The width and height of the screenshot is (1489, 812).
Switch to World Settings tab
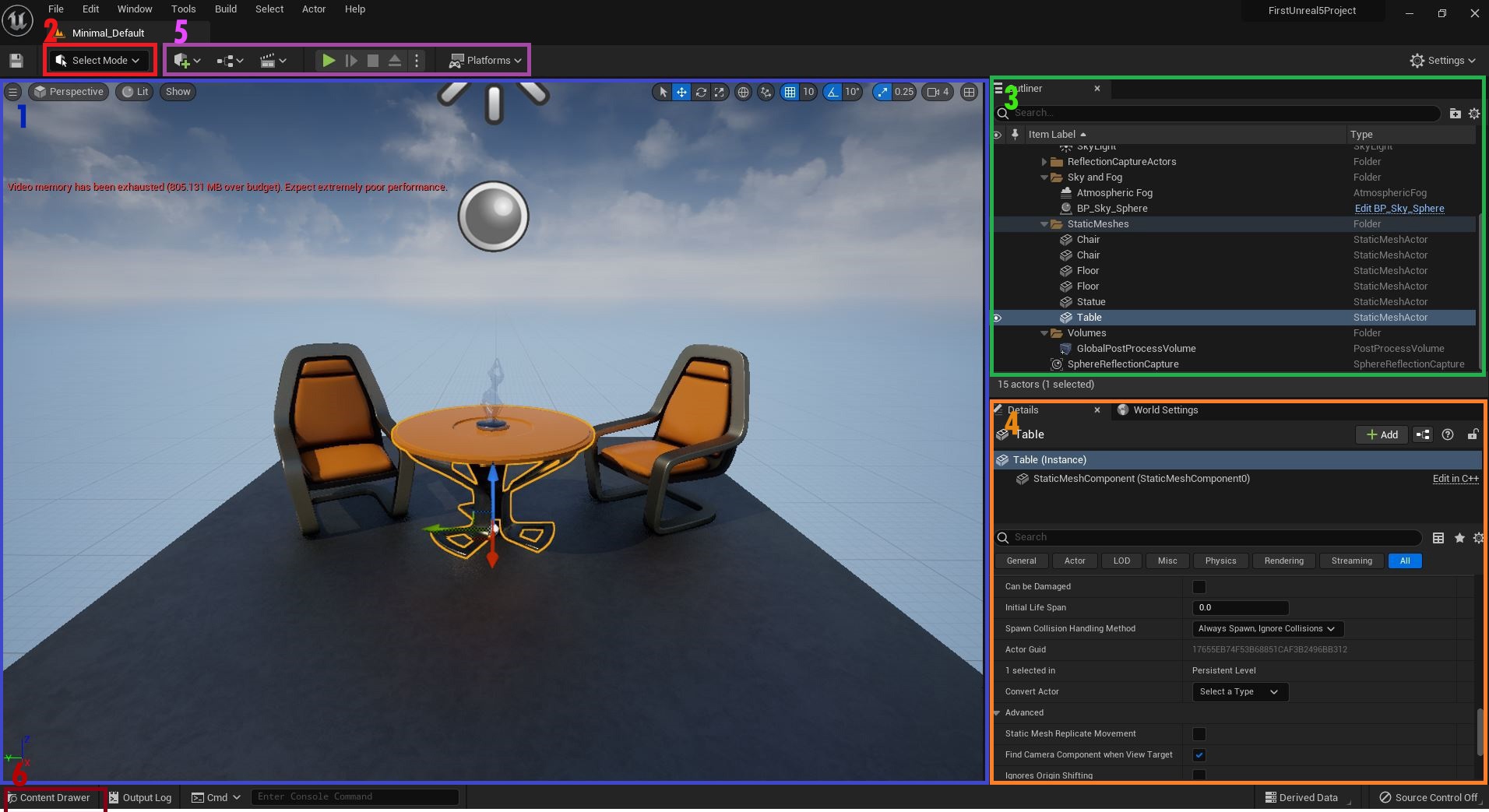(x=1164, y=410)
